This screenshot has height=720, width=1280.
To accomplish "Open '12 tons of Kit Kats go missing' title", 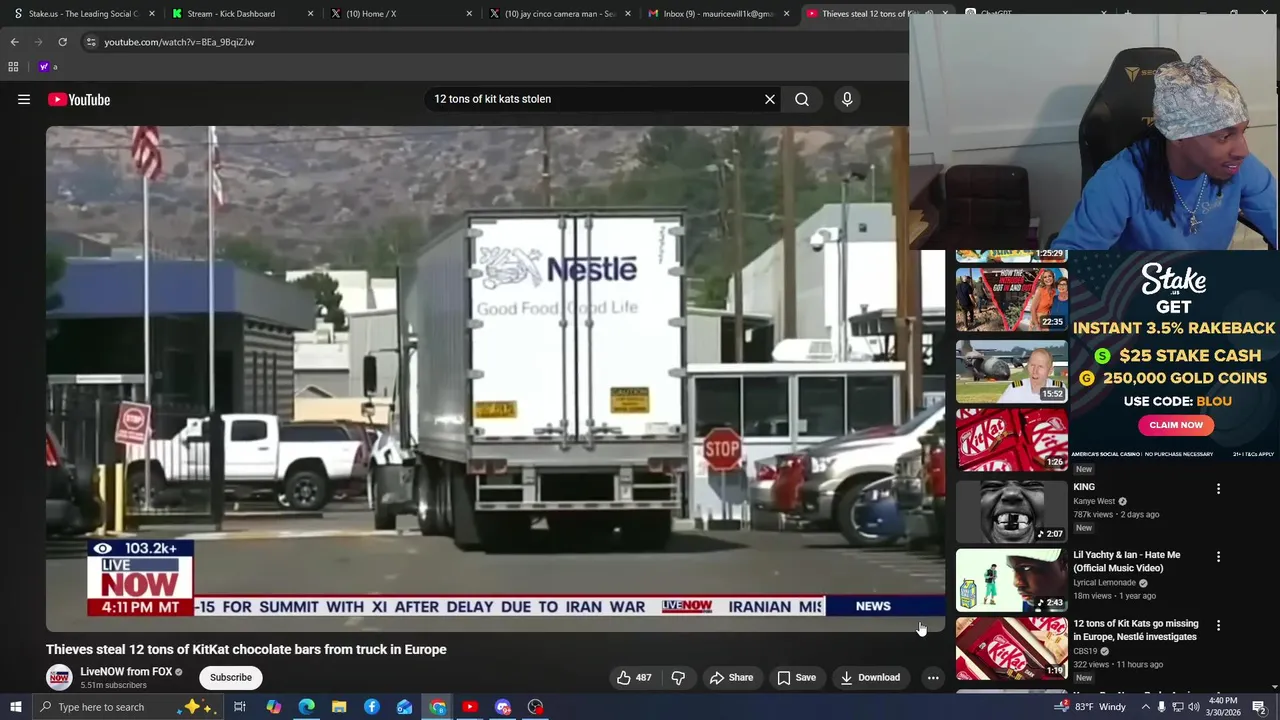I will 1135,630.
